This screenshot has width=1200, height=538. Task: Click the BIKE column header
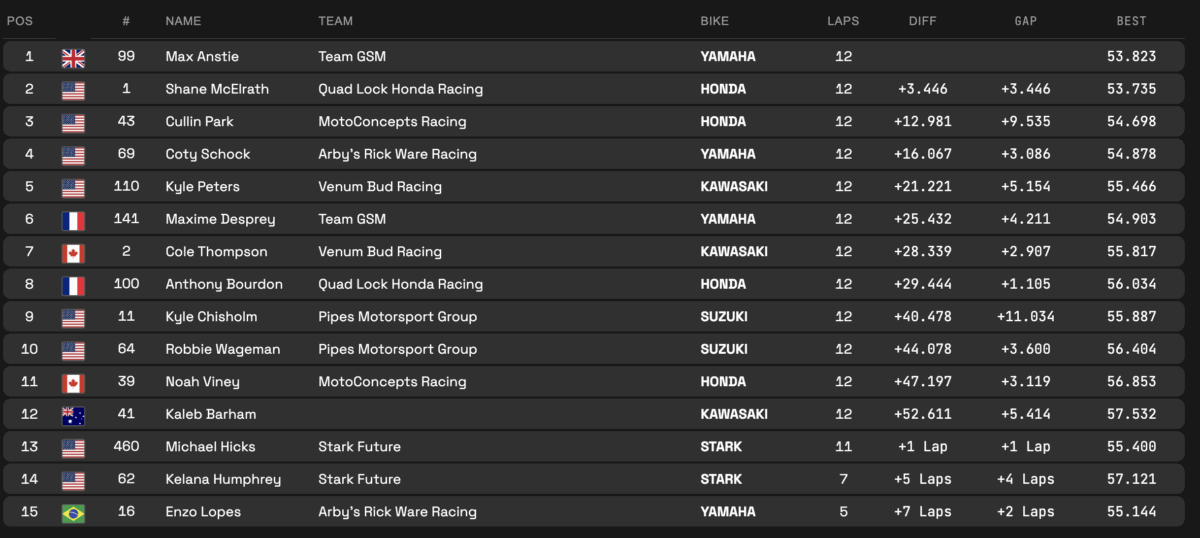click(715, 21)
